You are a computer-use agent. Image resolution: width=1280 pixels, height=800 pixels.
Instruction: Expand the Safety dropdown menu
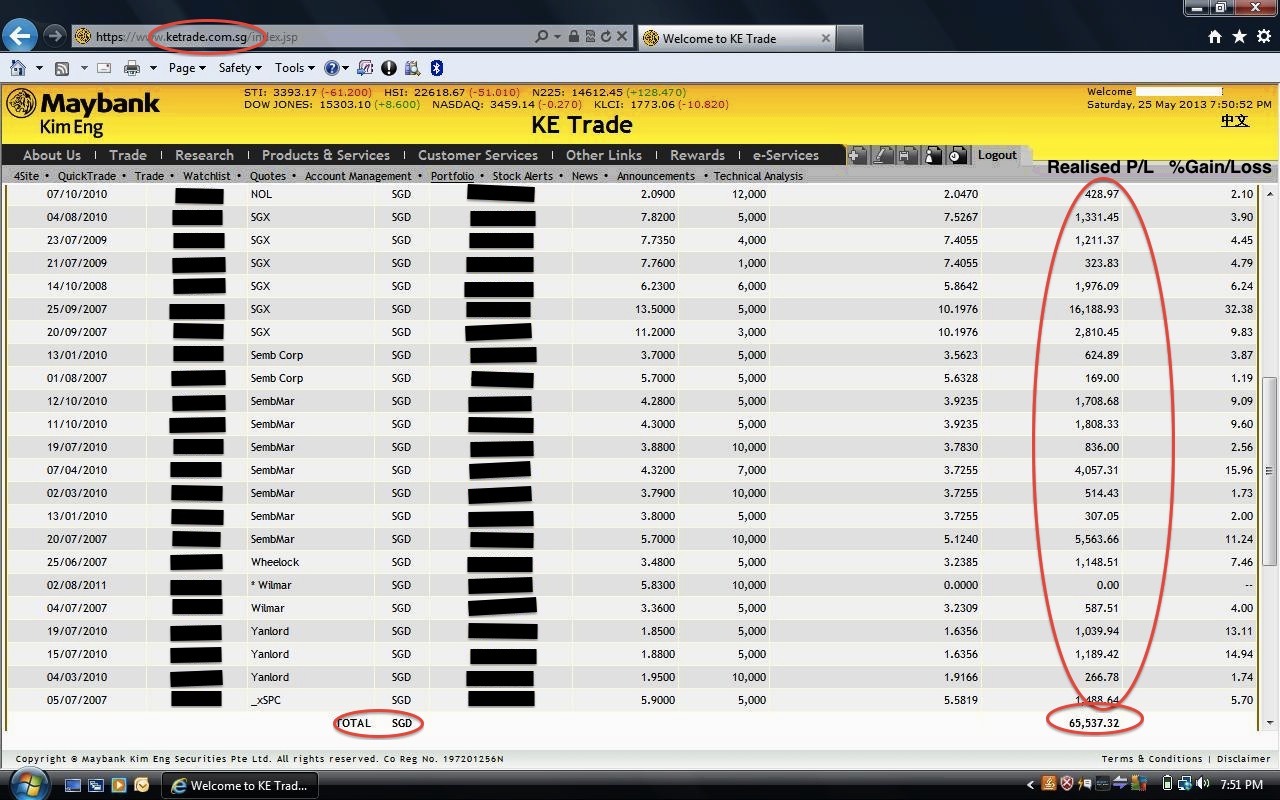pyautogui.click(x=239, y=68)
